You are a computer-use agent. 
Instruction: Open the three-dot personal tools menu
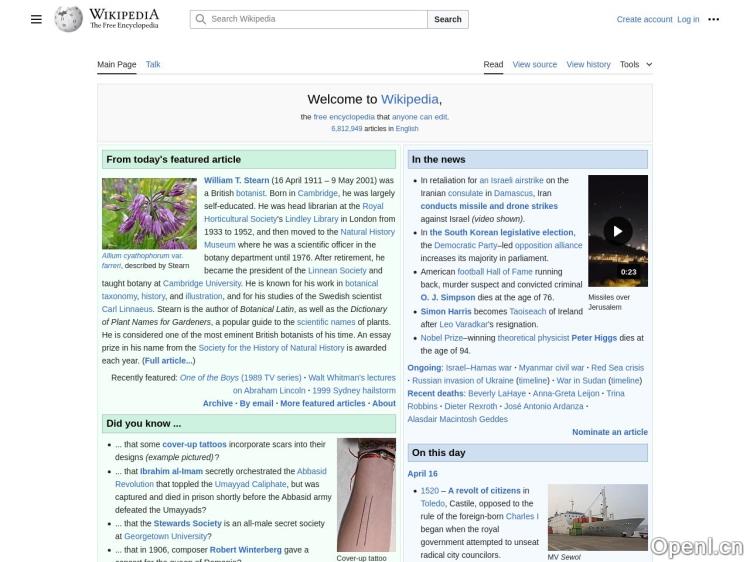pos(713,19)
